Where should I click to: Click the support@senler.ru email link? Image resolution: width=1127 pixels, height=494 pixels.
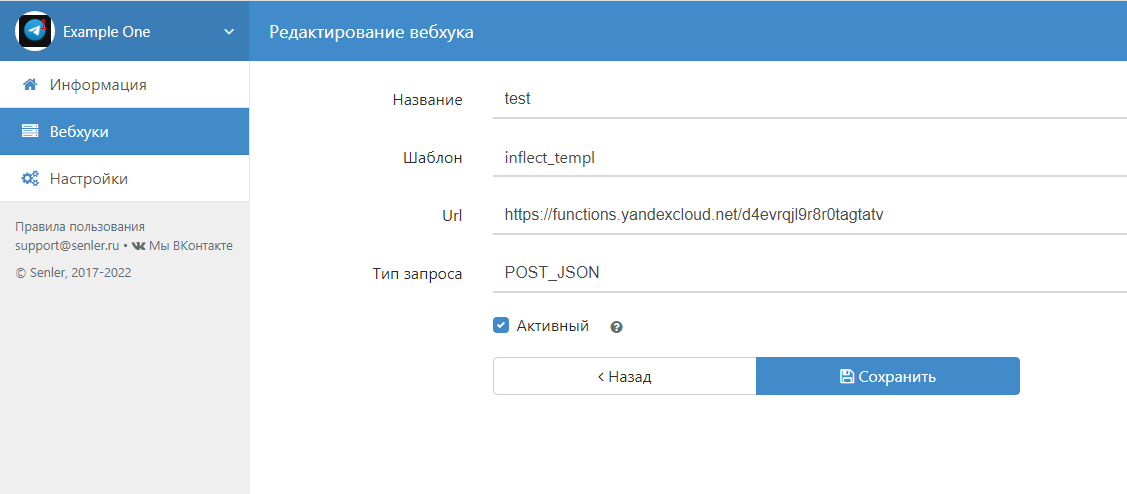point(67,246)
